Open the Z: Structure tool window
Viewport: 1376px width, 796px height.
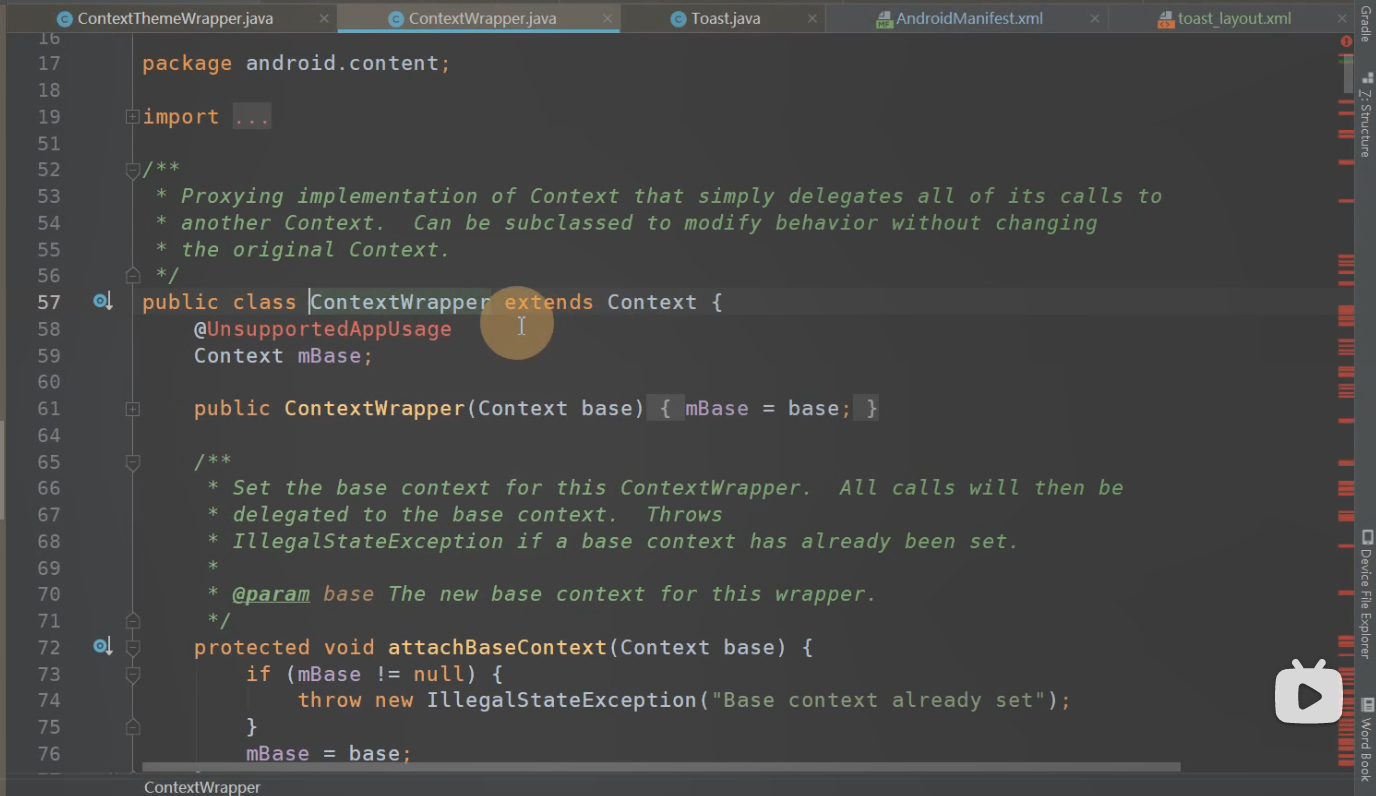[x=1366, y=116]
